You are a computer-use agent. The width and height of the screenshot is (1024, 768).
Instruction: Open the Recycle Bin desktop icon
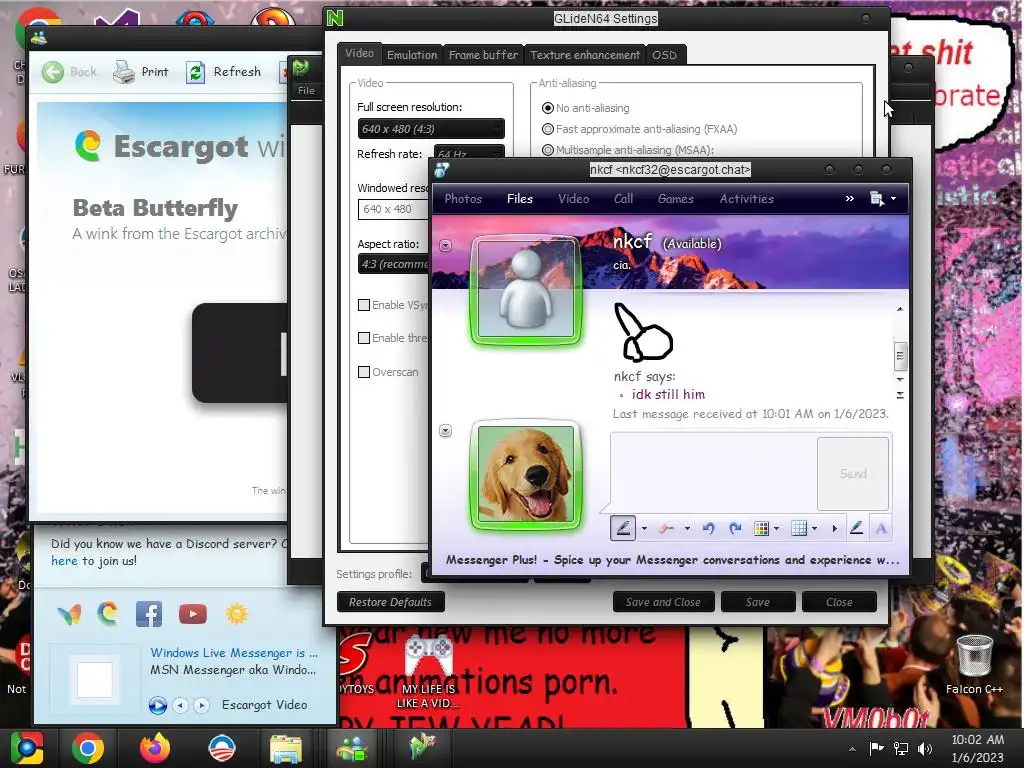tap(974, 656)
